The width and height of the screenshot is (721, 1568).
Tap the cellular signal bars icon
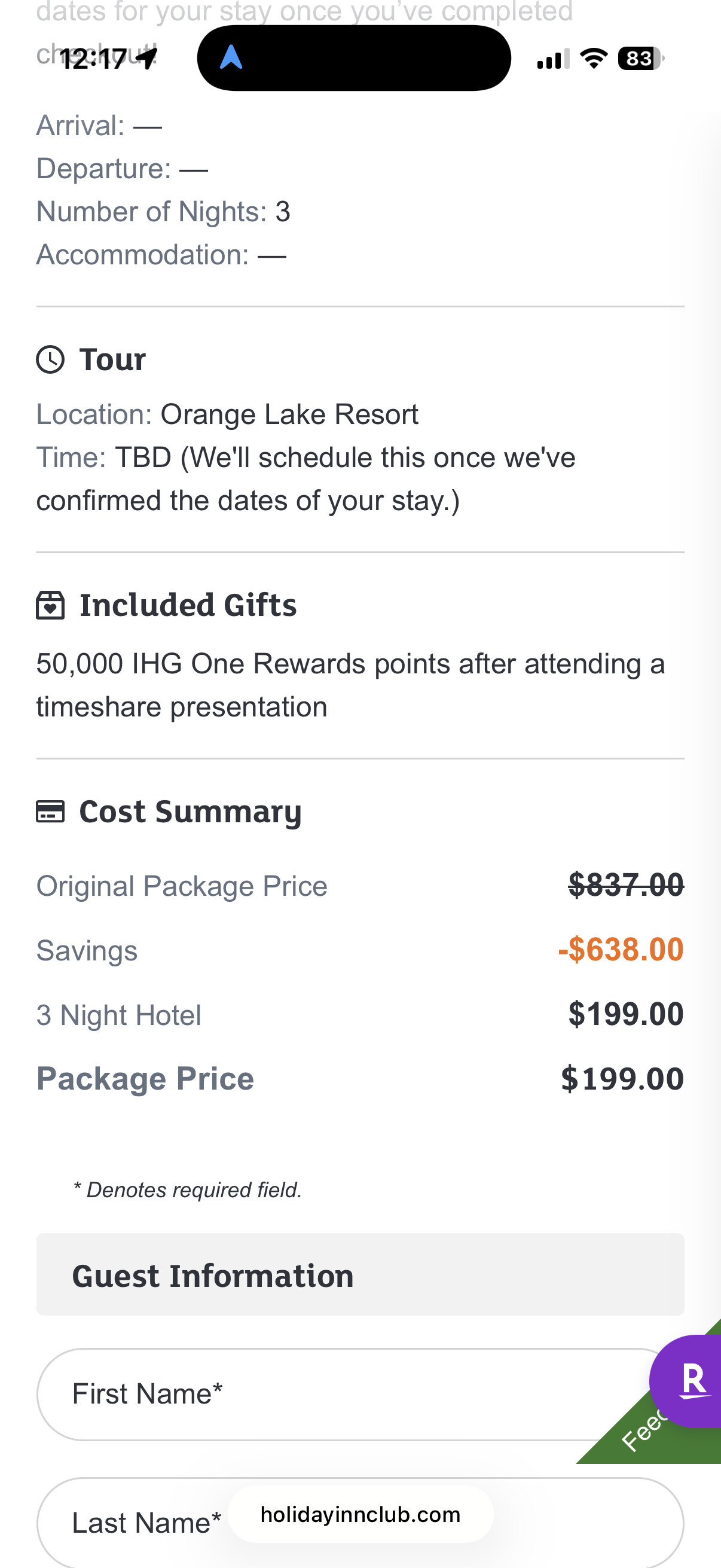point(552,59)
